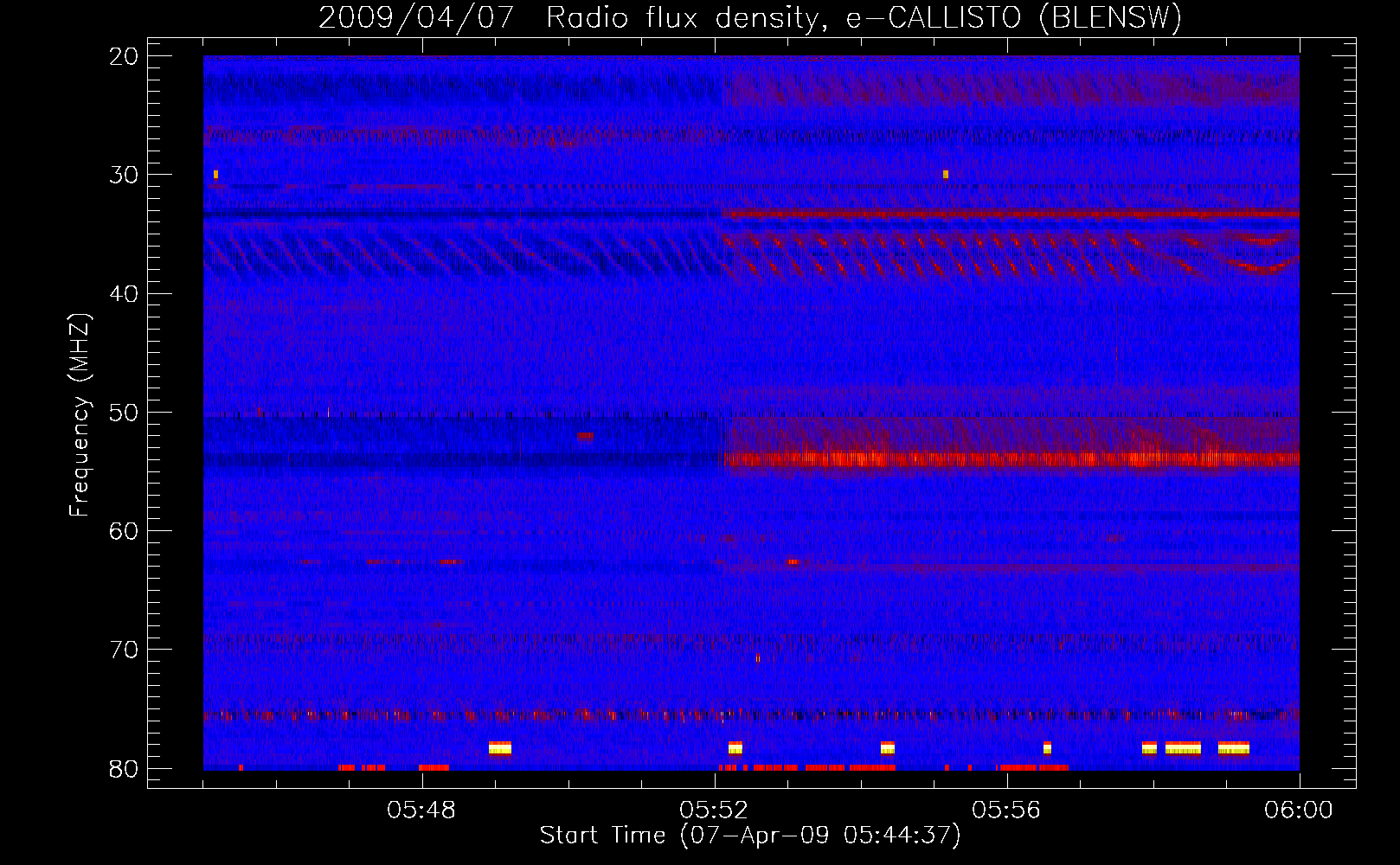Screen dimensions: 1400x865
Task: Click the 06:00 time tick label
Action: 1299,811
